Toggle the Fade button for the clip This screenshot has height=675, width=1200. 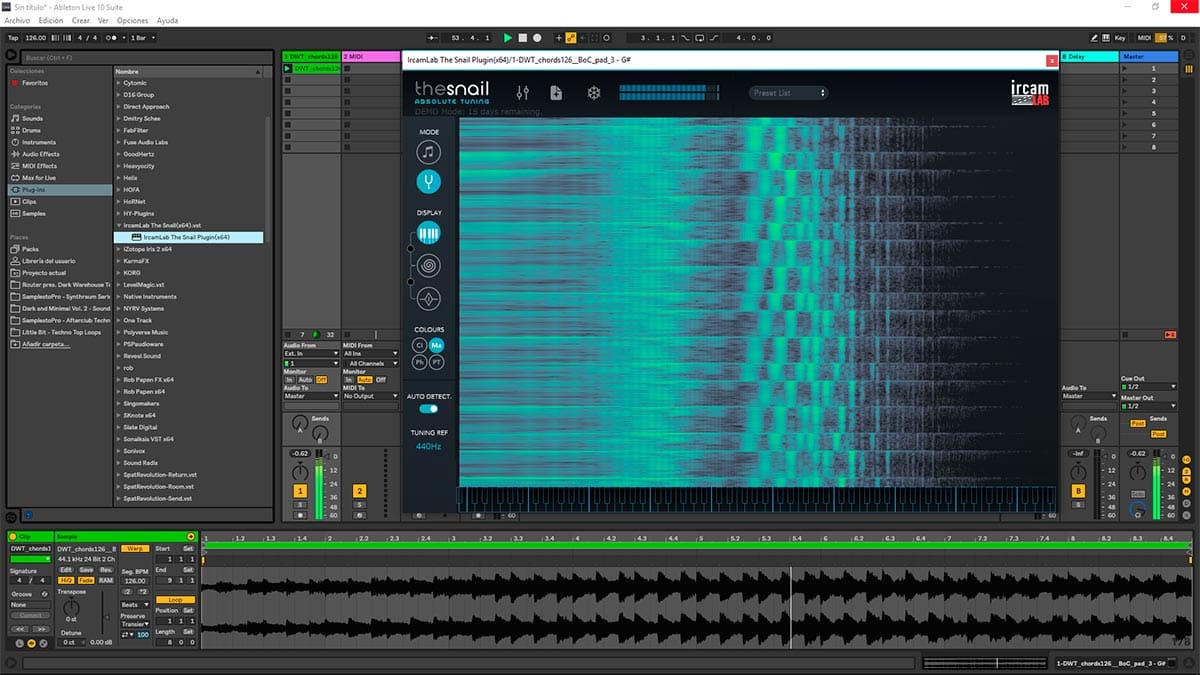coord(86,580)
